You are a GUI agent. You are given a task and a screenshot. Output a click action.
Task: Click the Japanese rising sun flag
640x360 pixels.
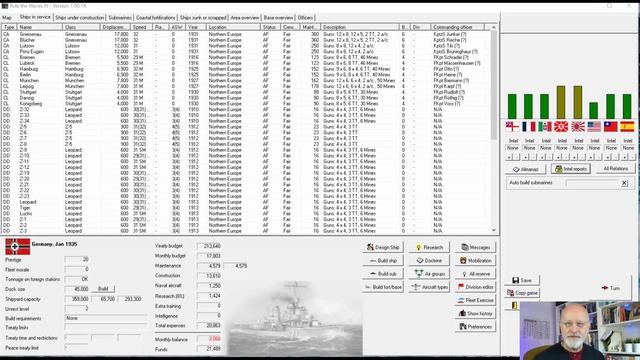coord(578,127)
